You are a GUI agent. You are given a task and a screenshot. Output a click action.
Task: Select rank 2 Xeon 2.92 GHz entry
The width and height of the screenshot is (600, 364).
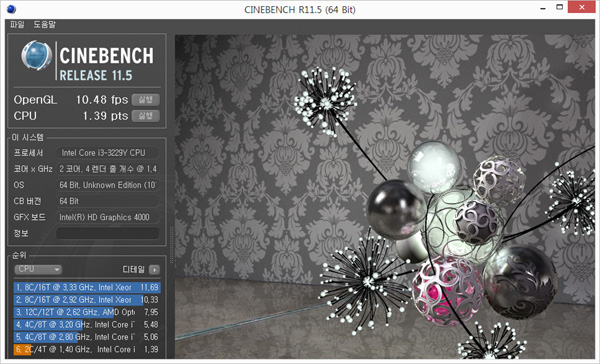(87, 300)
